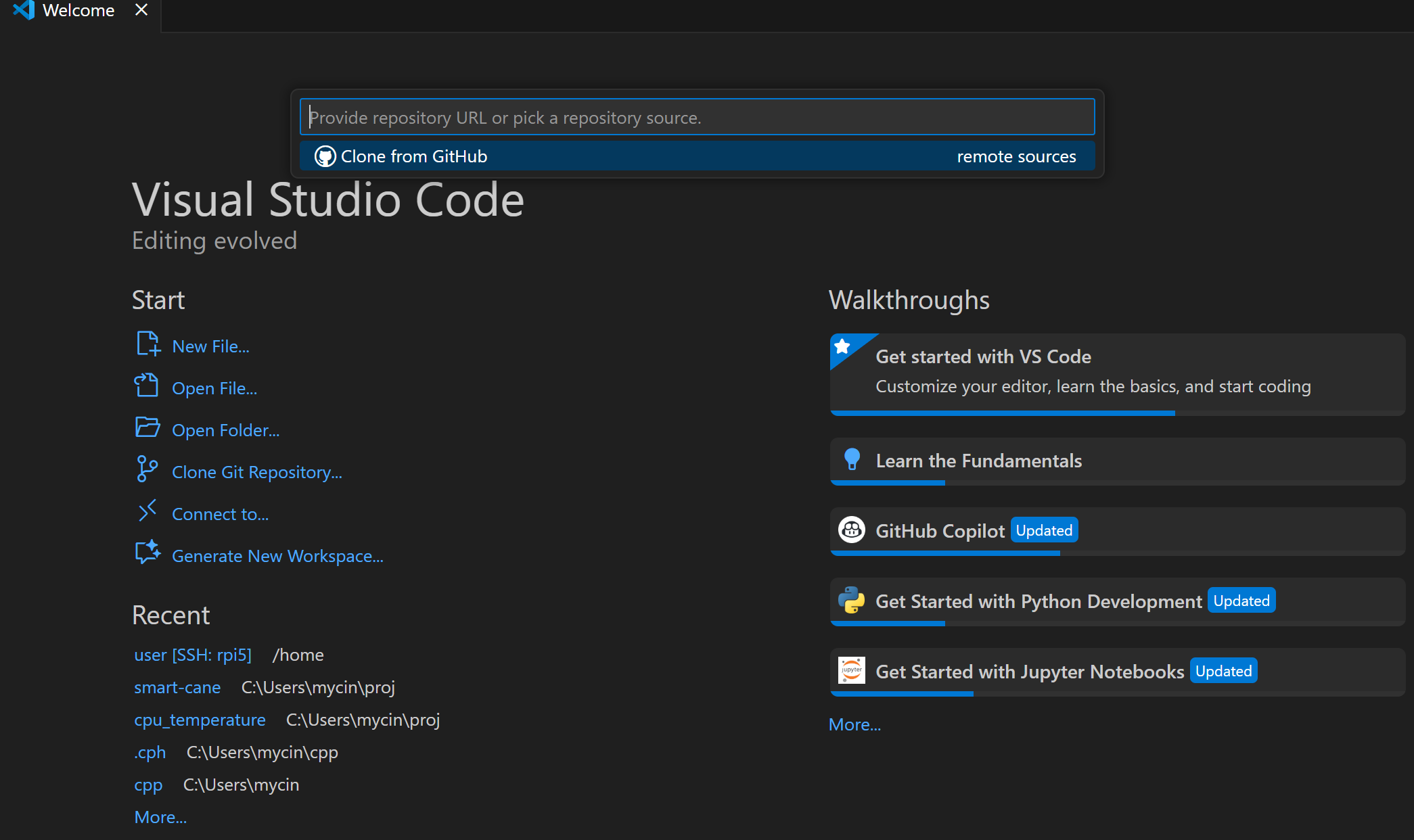Focus the repository URL input field
The image size is (1414, 840).
(x=697, y=118)
